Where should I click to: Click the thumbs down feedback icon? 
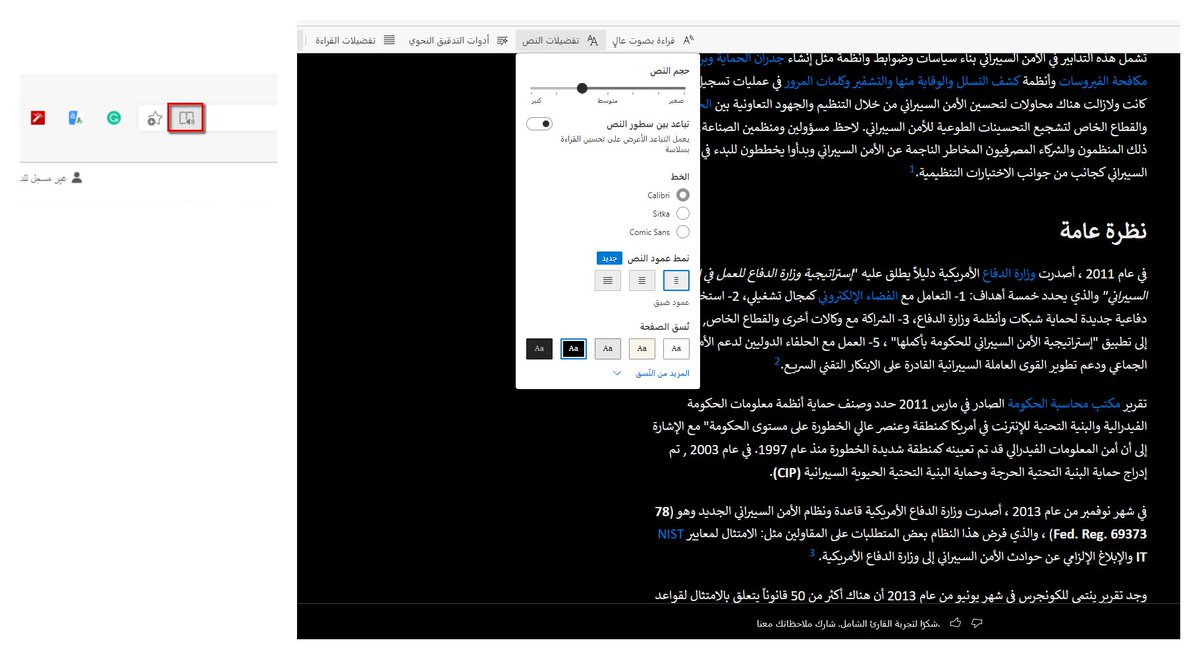point(977,623)
